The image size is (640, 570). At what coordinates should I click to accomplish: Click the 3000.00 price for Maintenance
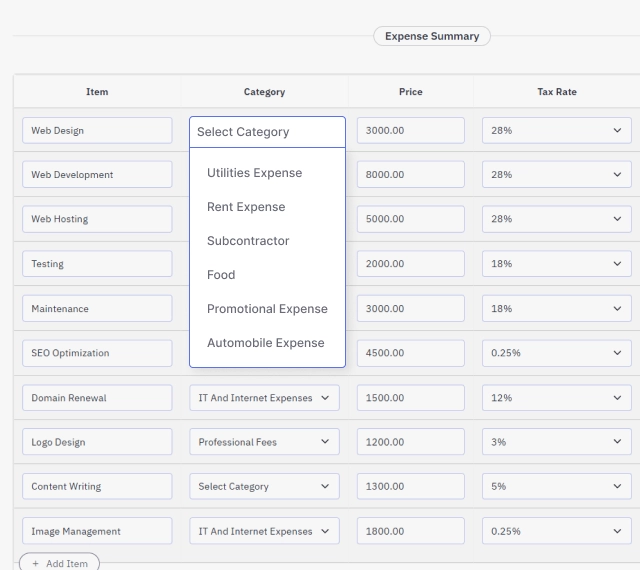click(411, 308)
